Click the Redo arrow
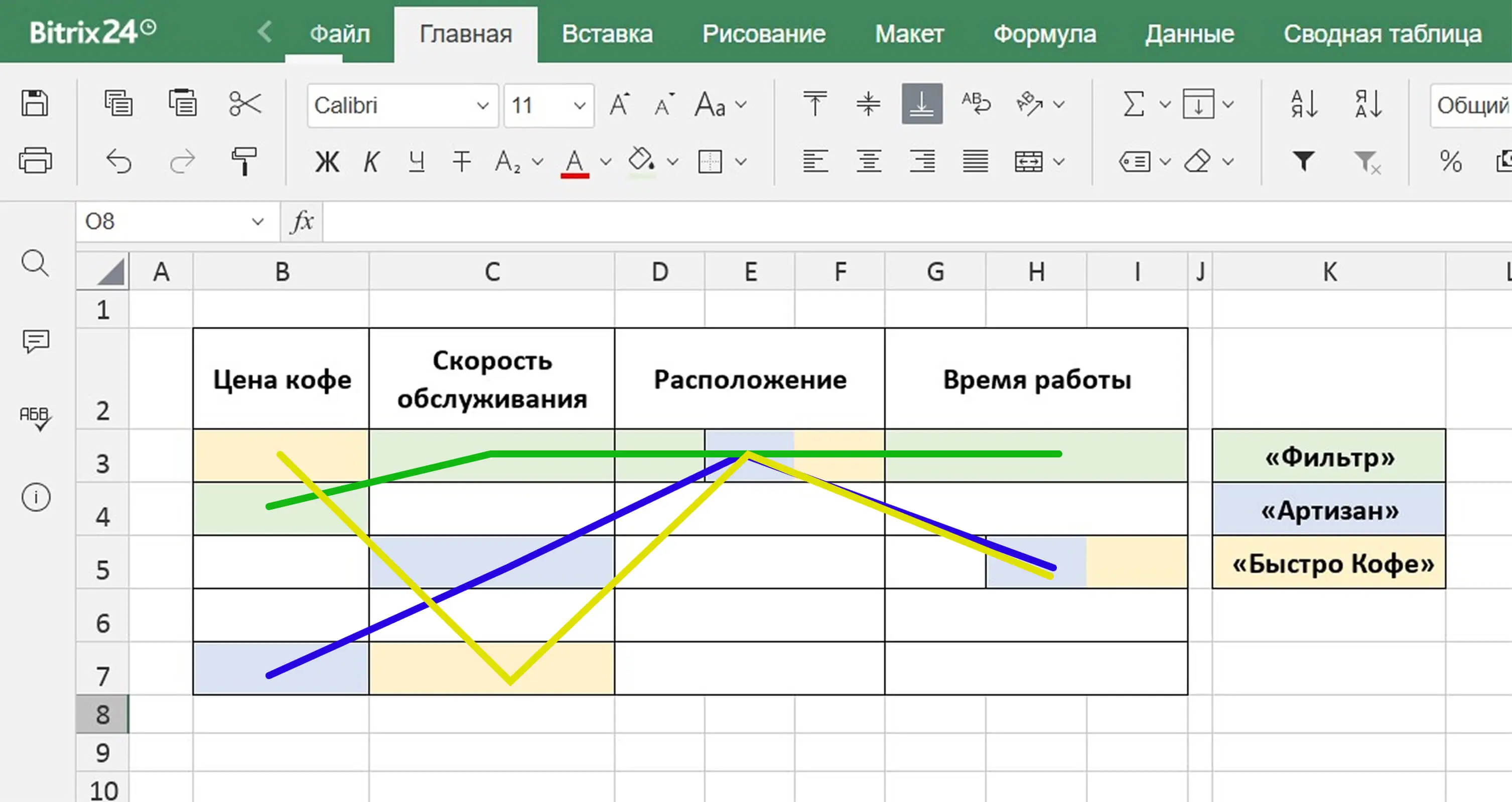This screenshot has height=802, width=1512. 182,162
